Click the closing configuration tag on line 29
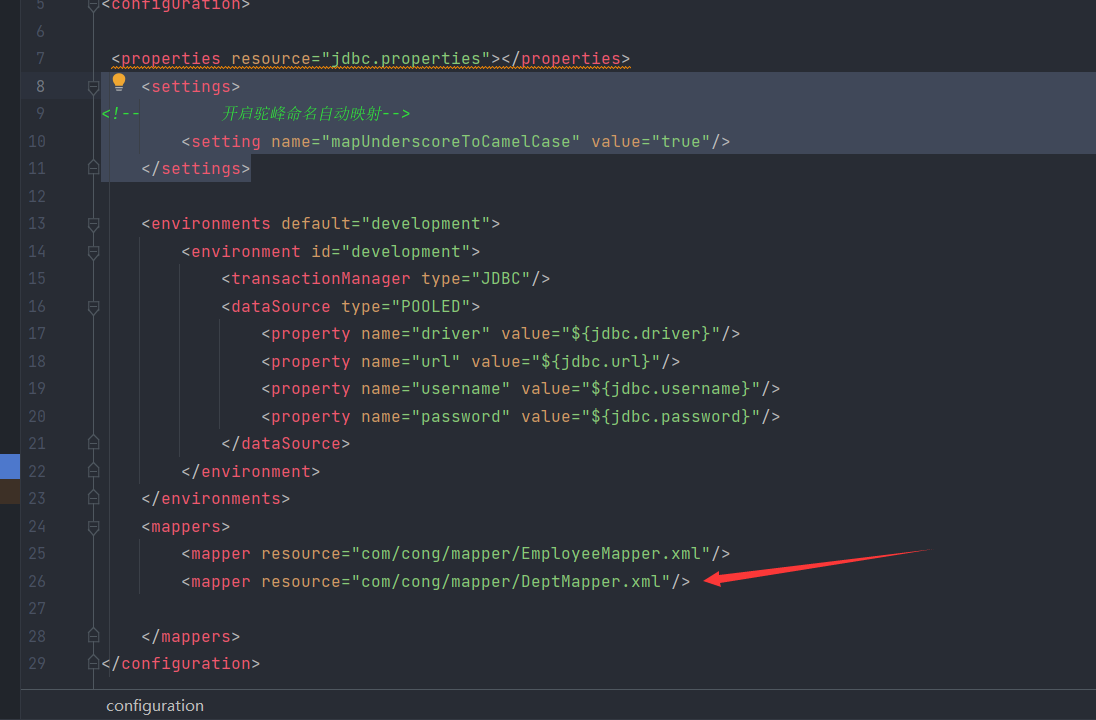The image size is (1096, 720). point(181,664)
